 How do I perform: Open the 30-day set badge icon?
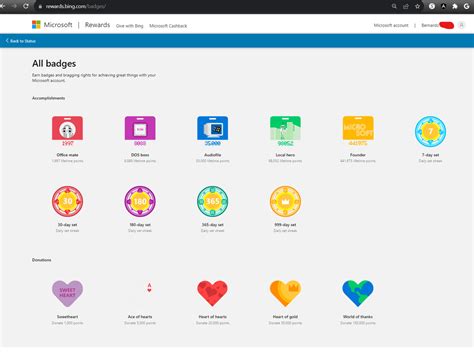pyautogui.click(x=67, y=201)
